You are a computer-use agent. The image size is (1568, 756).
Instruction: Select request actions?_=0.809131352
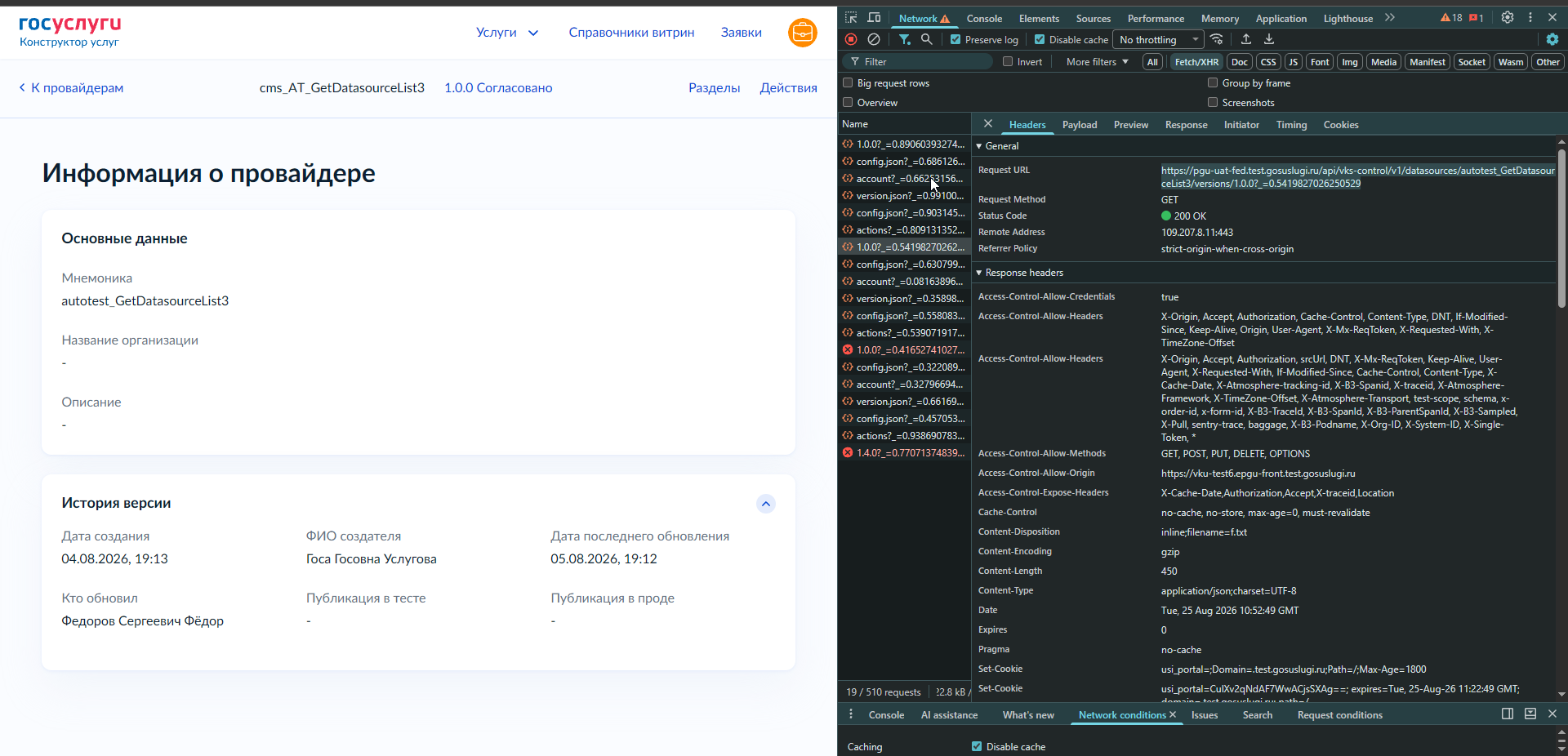tap(904, 230)
